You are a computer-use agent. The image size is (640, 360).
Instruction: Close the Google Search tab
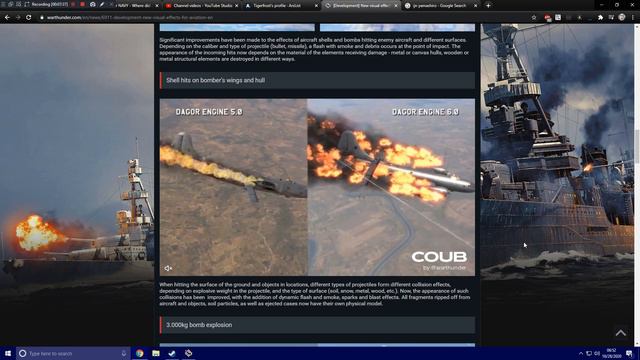[475, 6]
